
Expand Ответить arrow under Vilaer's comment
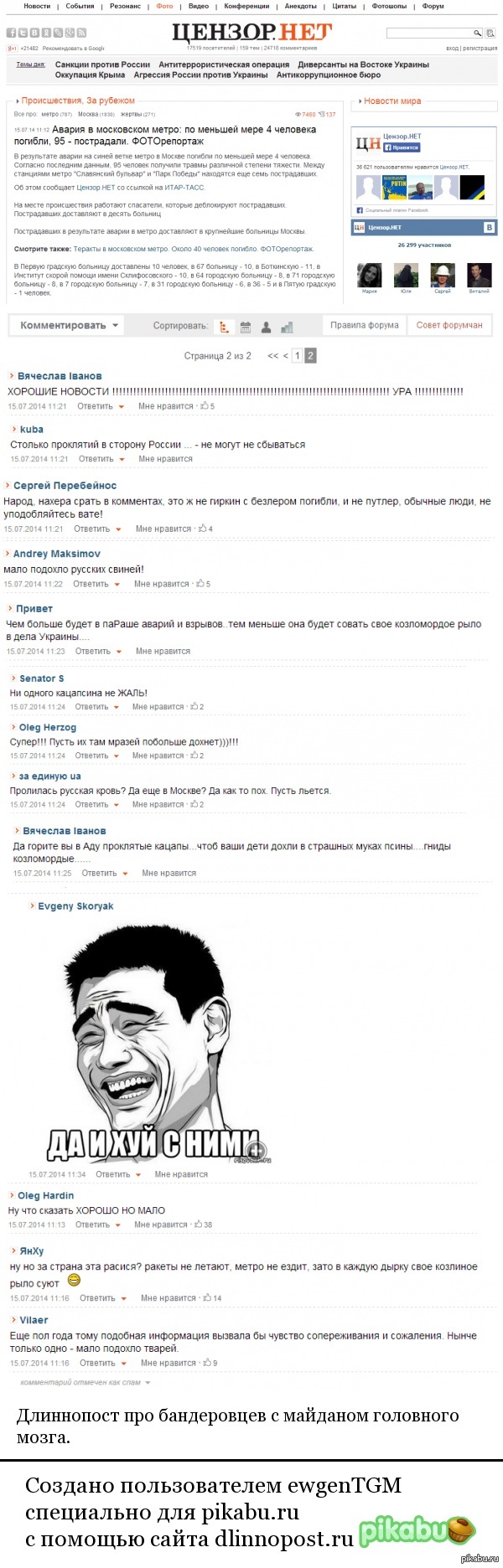123,1364
